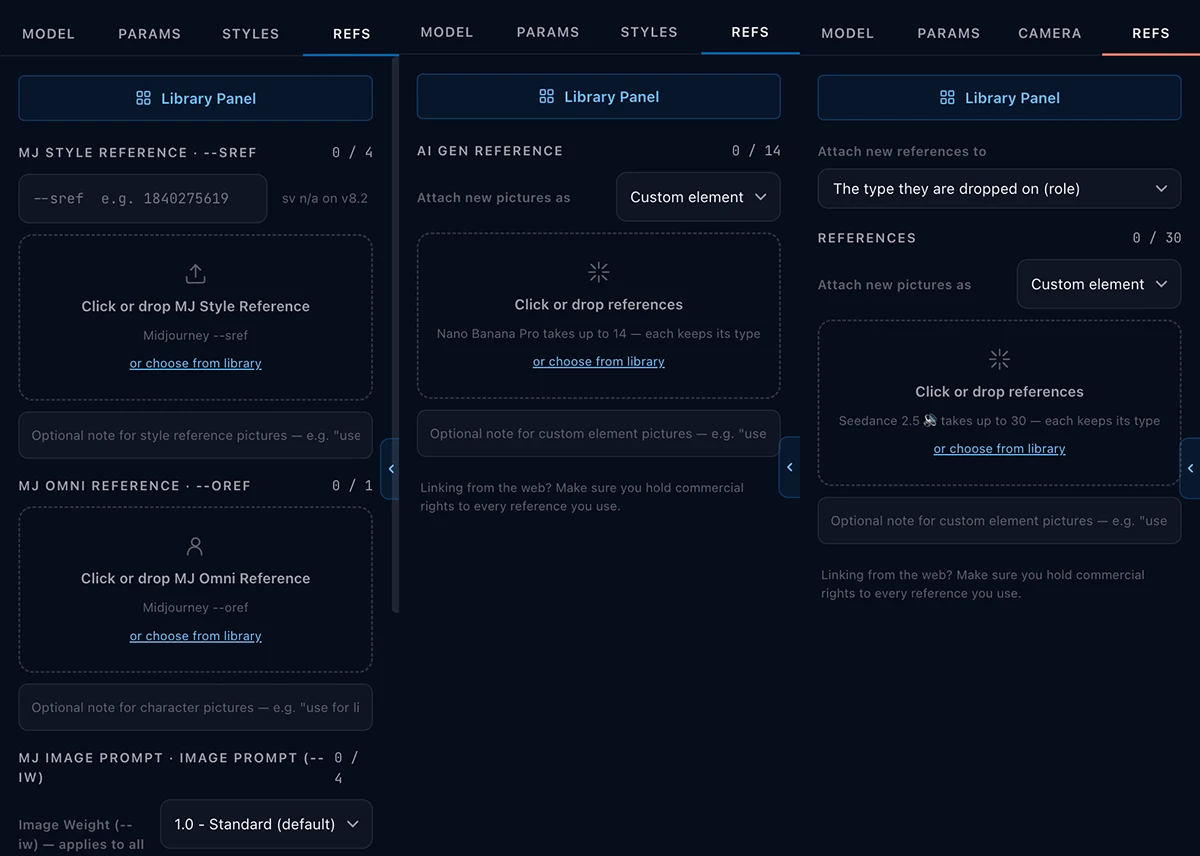Switch to PARAMS tab in the right panel
The image size is (1200, 856).
[948, 33]
